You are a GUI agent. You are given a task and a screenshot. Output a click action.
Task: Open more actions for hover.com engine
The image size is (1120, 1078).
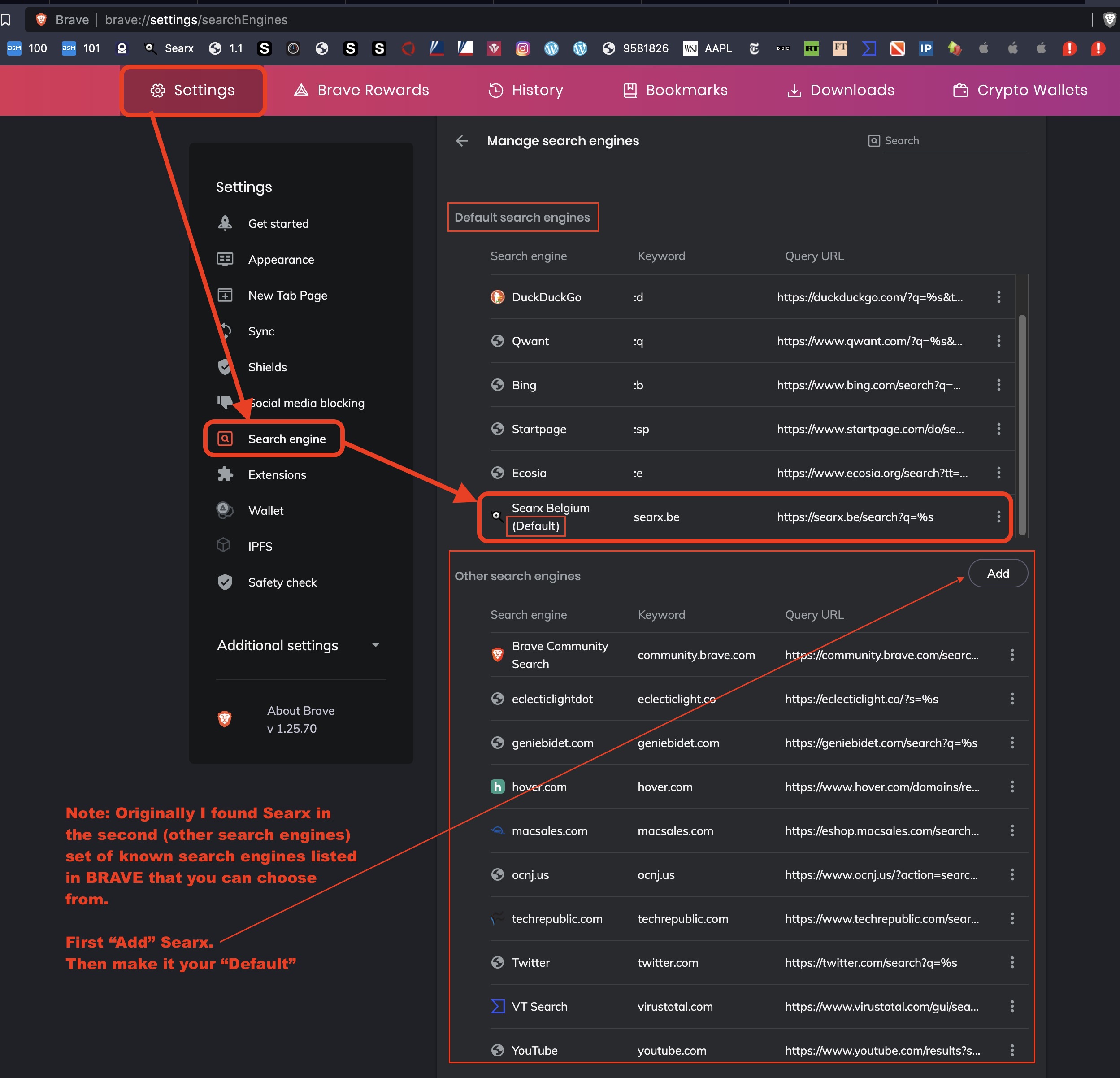[x=1011, y=787]
